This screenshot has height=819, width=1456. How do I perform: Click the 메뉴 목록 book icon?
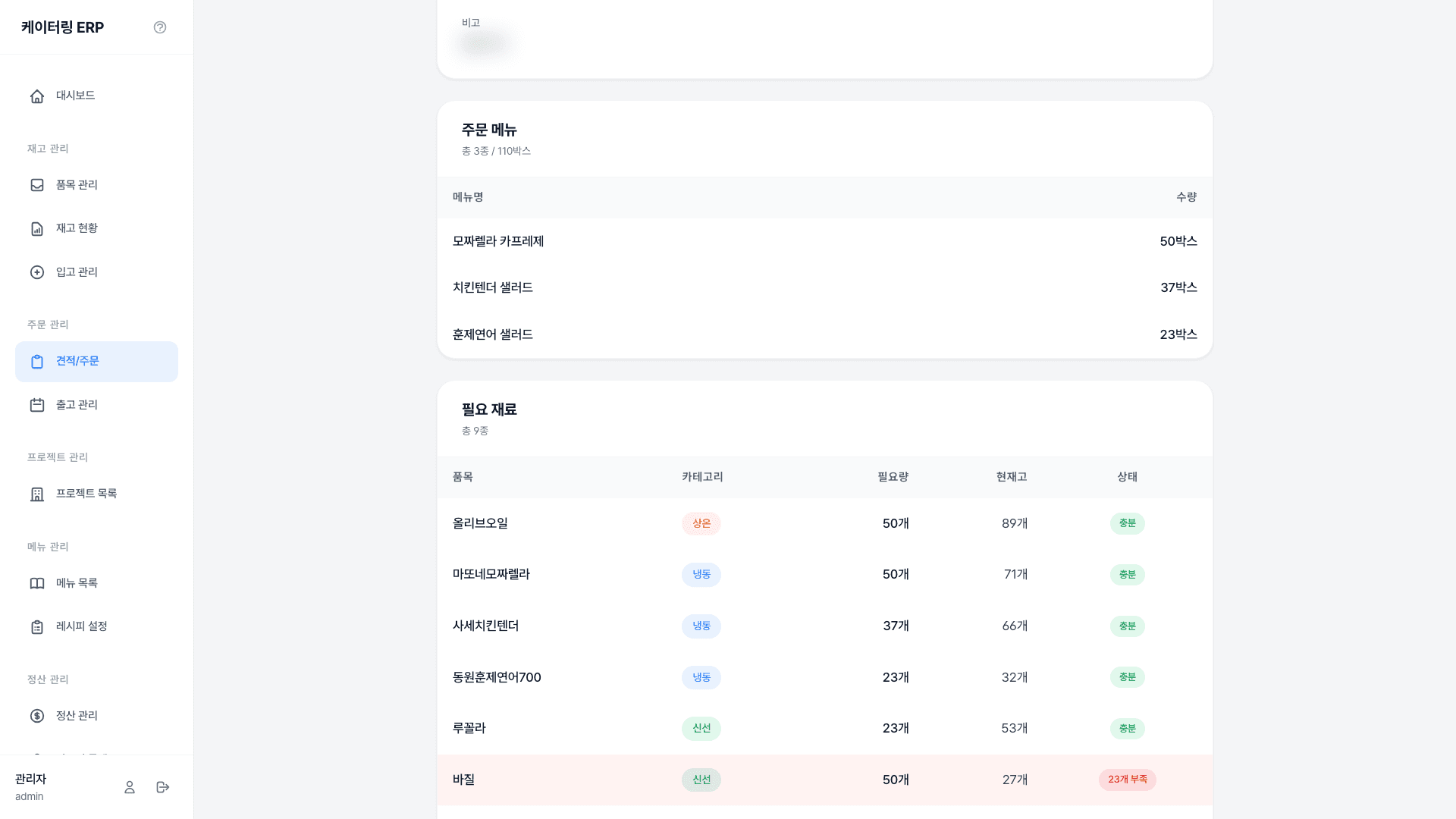[37, 583]
